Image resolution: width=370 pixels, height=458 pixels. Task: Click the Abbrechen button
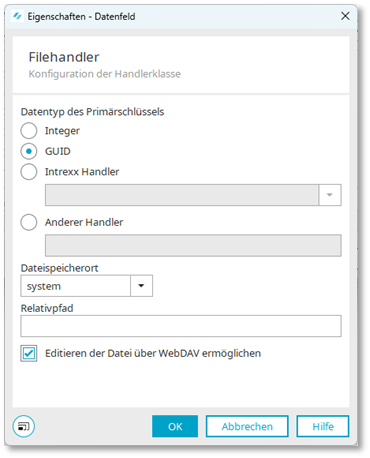(x=247, y=426)
